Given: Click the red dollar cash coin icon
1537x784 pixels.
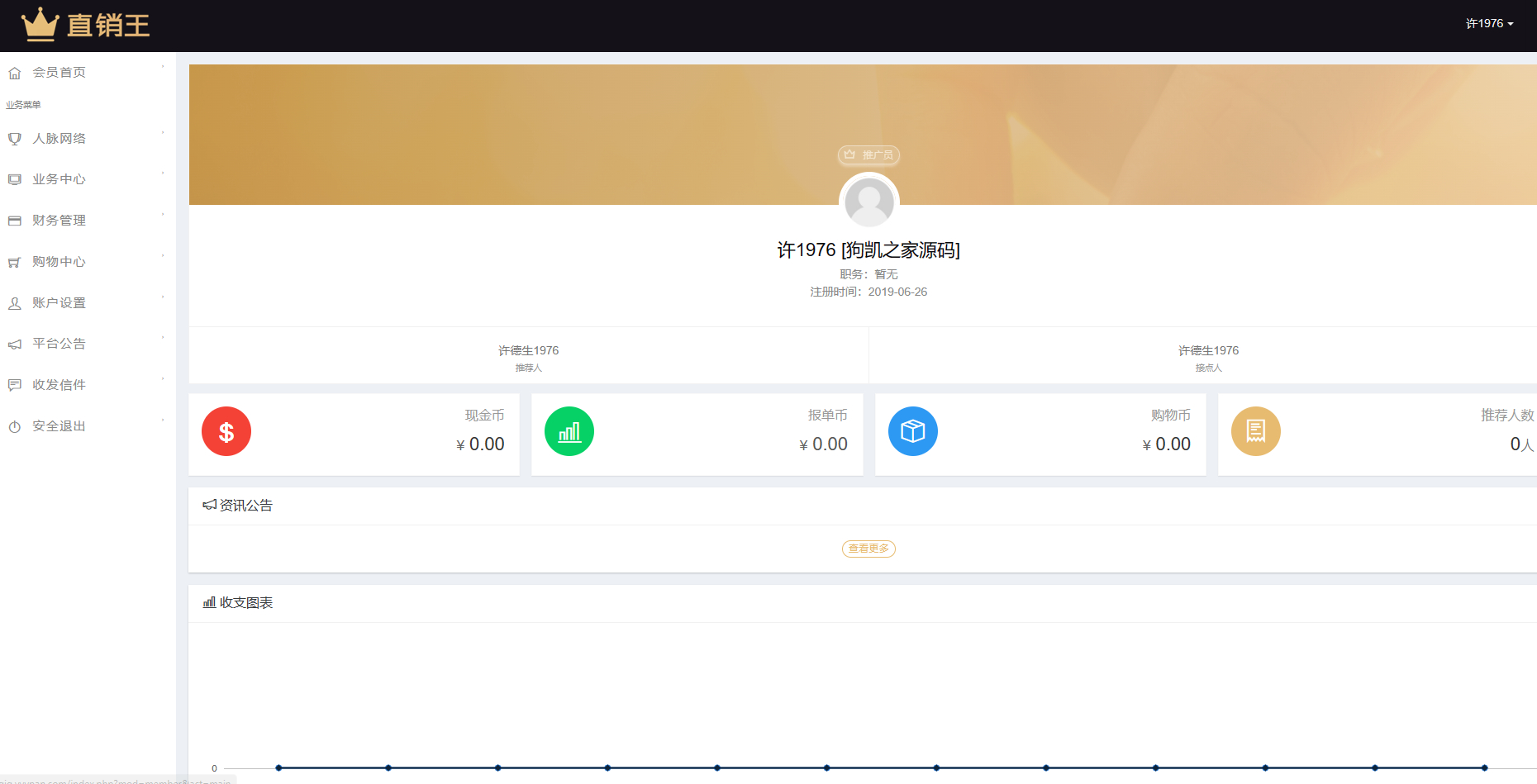Looking at the screenshot, I should click(x=226, y=431).
